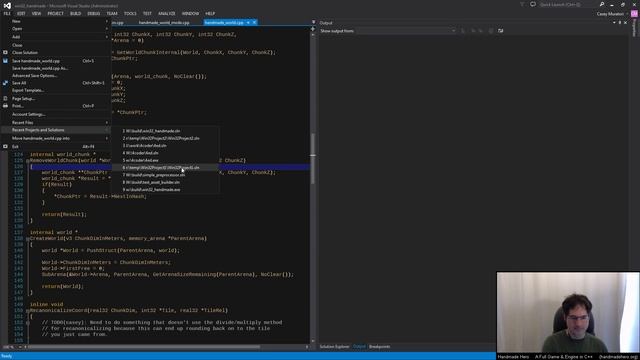The height and width of the screenshot is (360, 640).
Task: Open recent item 2 Win32Project2.sln
Action: click(x=165, y=138)
